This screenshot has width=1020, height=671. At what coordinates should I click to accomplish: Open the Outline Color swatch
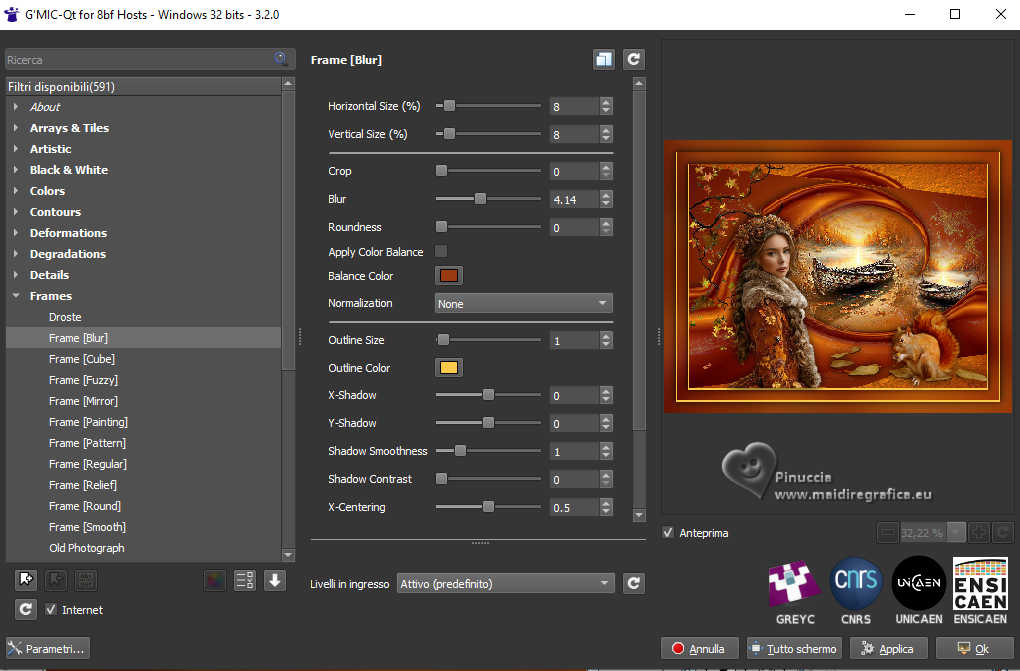449,368
